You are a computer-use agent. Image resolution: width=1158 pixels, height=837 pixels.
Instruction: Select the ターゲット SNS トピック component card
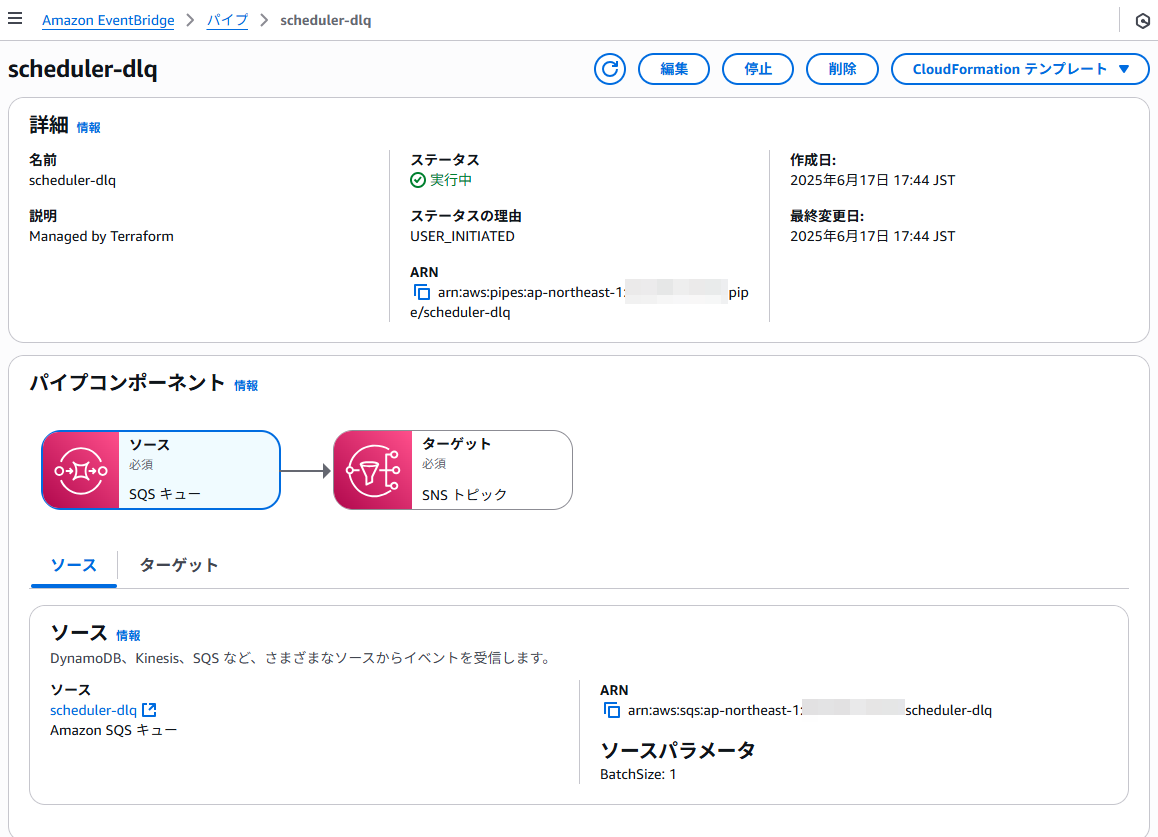coord(453,470)
